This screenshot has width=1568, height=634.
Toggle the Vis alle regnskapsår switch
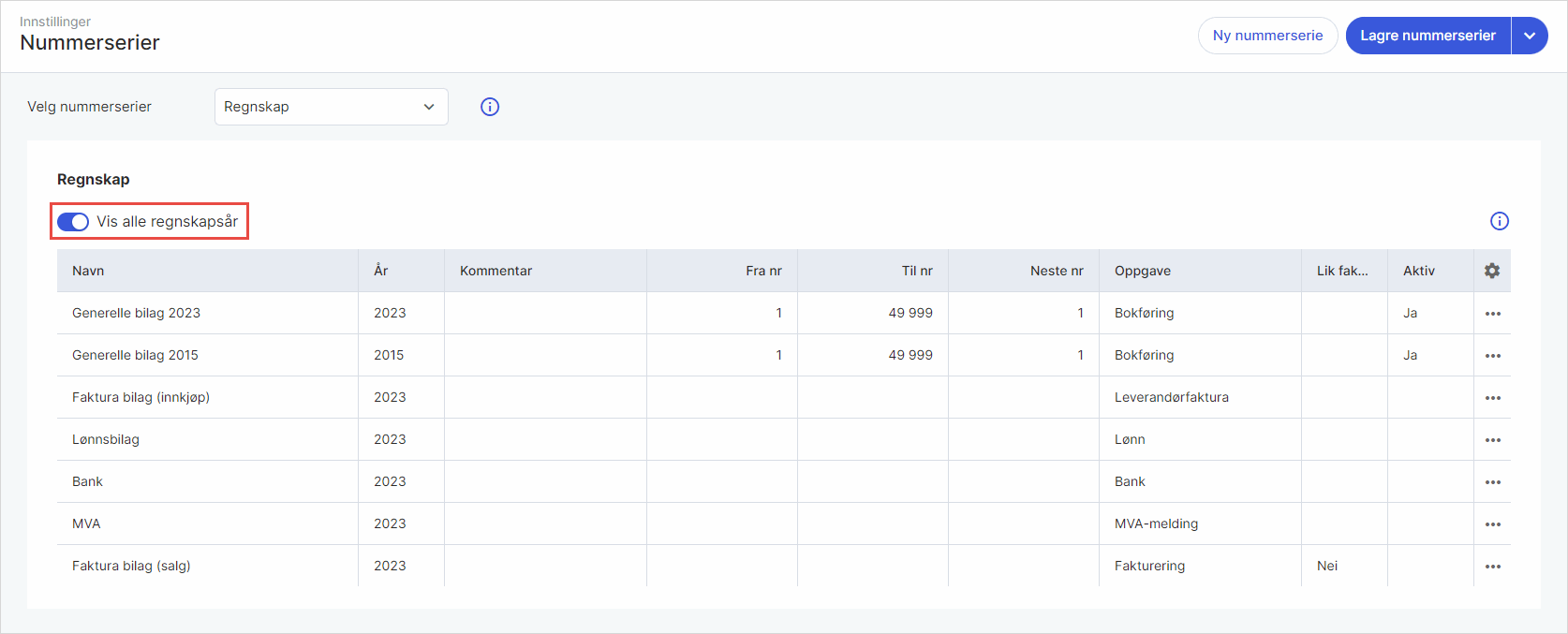coord(73,222)
